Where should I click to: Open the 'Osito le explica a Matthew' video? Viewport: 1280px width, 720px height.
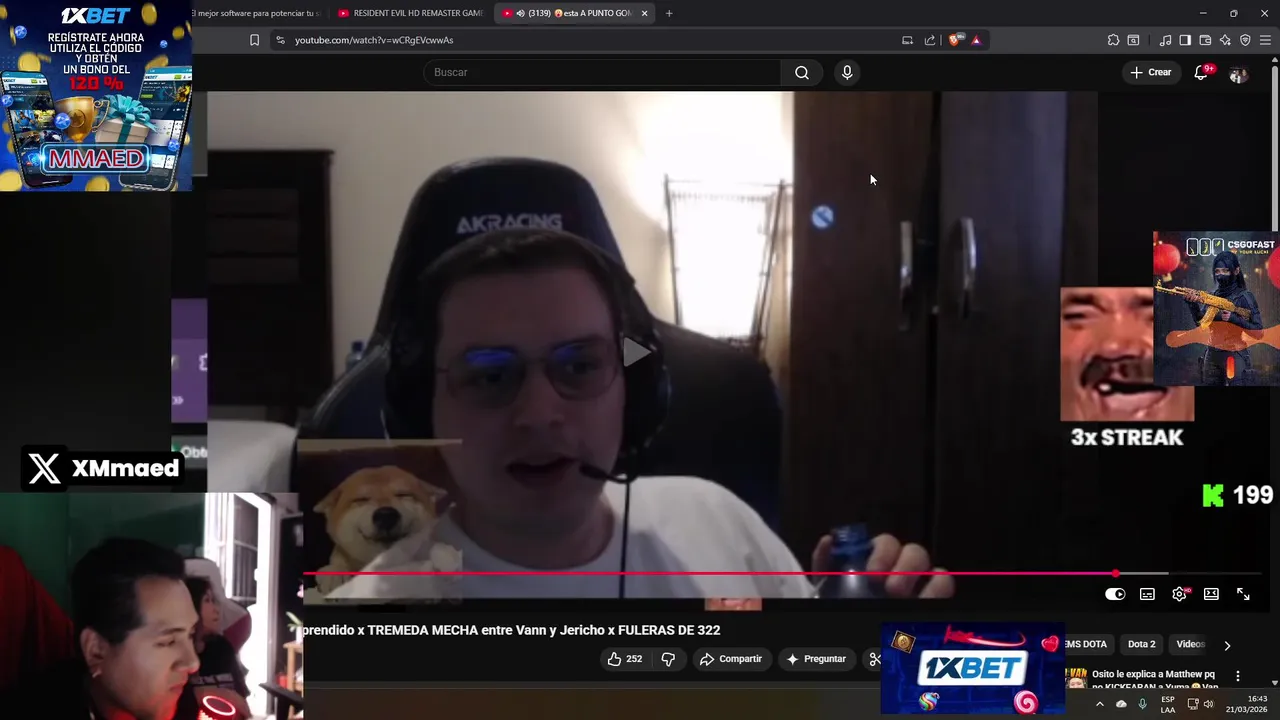(x=1153, y=680)
